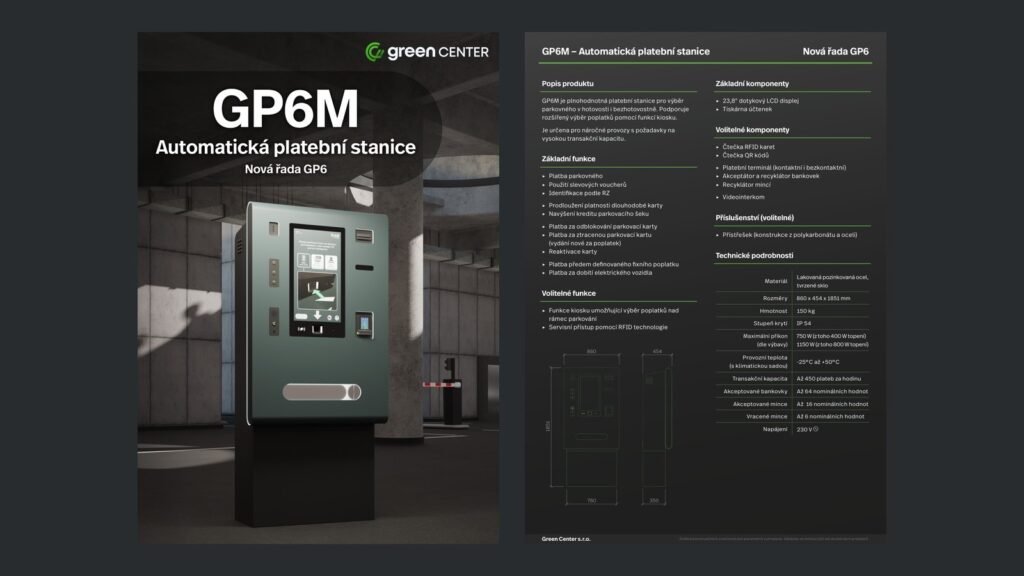Click 'Green Center s.r.o.' in the footer
This screenshot has width=1024, height=576.
point(566,539)
